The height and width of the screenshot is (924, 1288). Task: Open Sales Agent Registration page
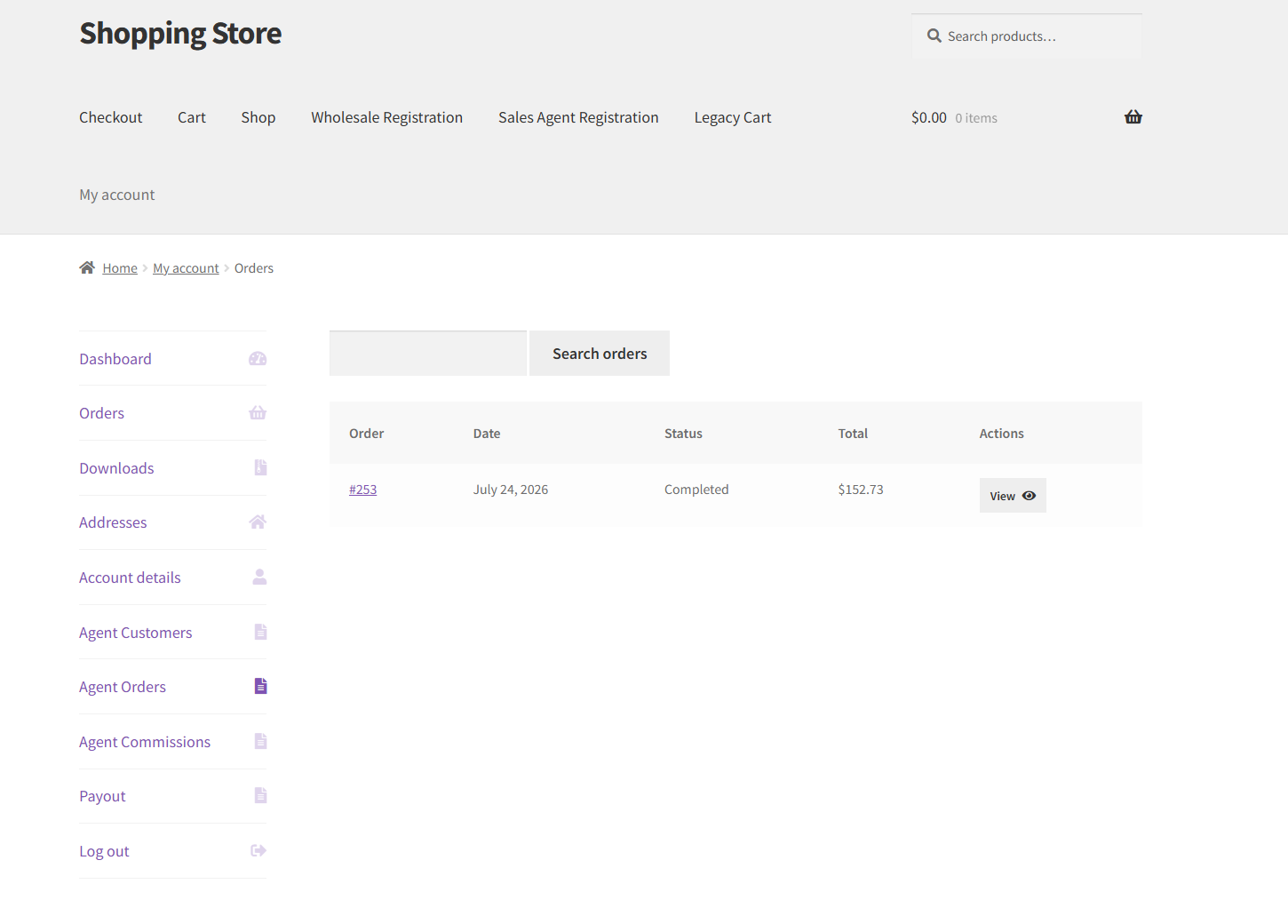coord(578,117)
